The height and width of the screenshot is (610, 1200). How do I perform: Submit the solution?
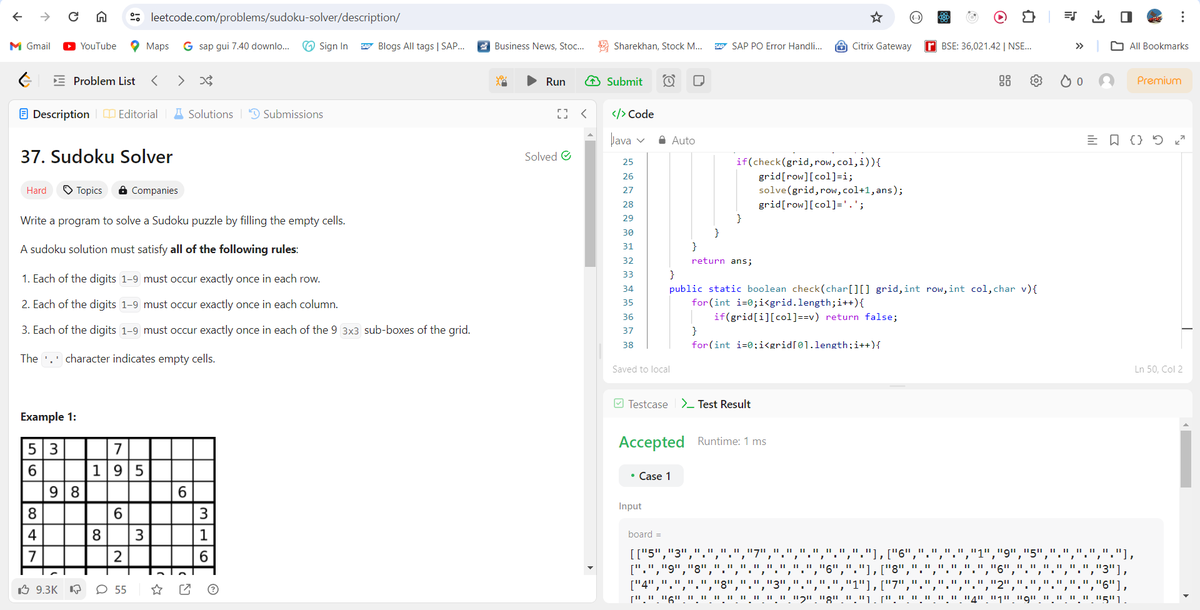click(x=616, y=81)
